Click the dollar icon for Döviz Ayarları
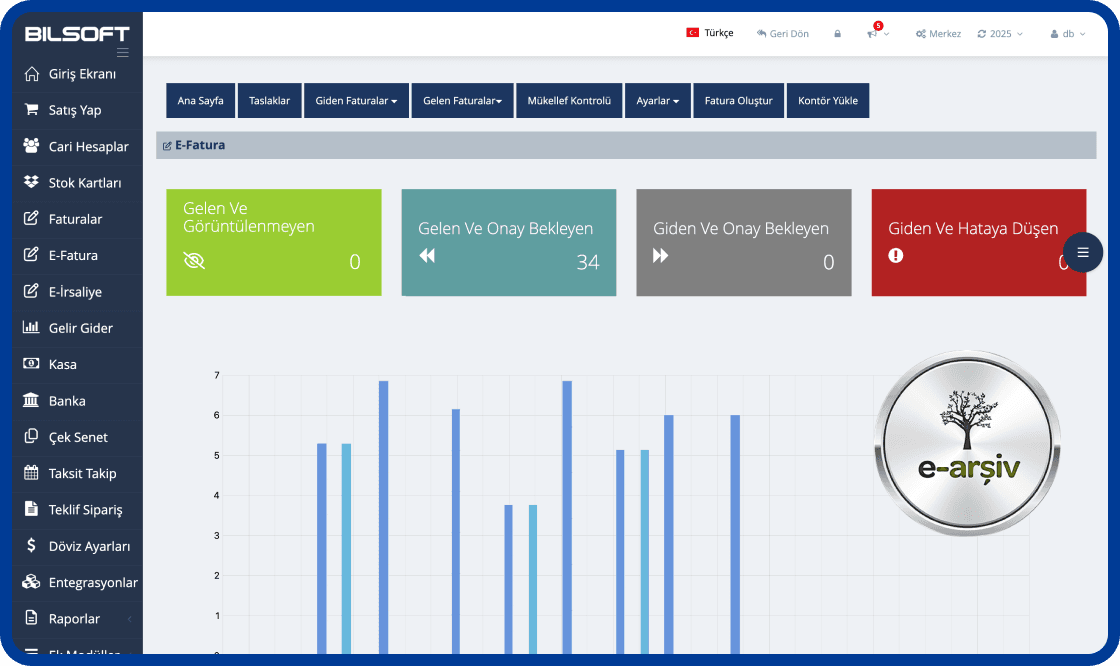Viewport: 1120px width, 666px height. pos(31,545)
